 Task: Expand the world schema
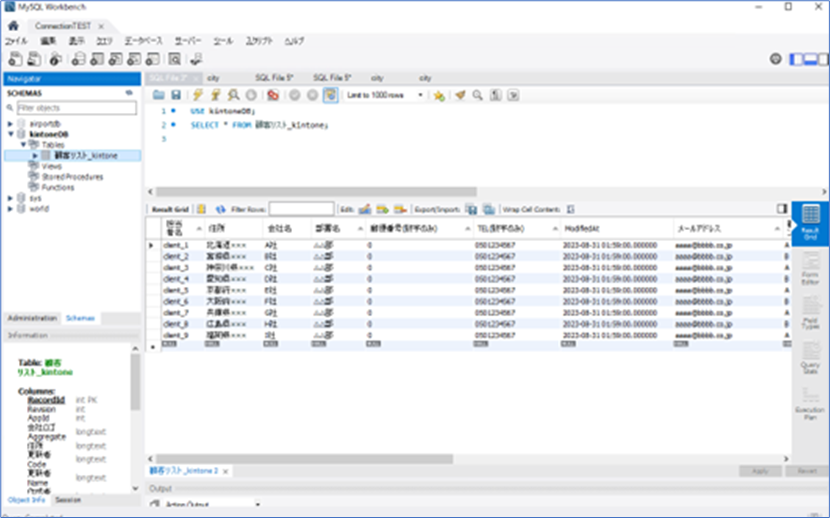click(x=10, y=209)
